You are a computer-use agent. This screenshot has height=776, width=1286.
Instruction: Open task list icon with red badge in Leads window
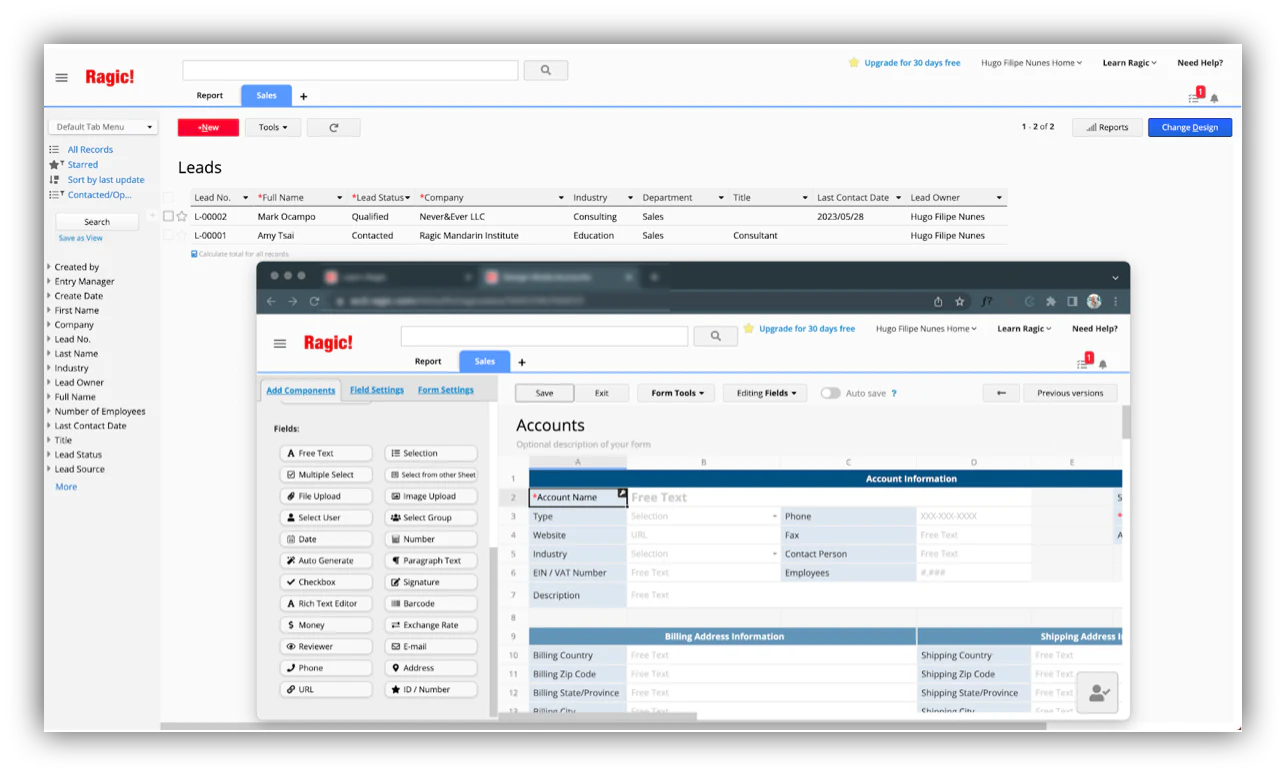[1194, 97]
